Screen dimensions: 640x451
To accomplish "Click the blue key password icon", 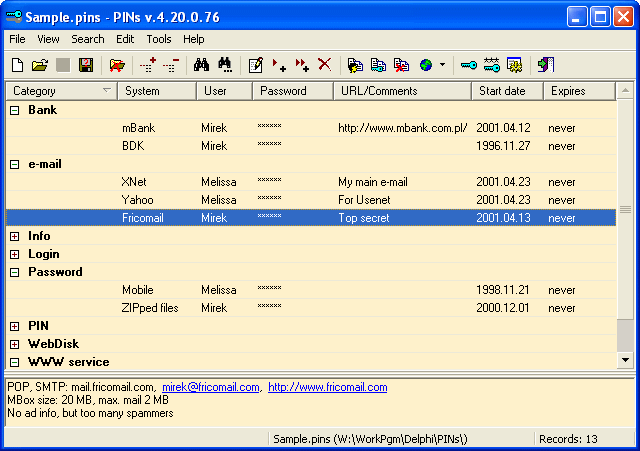I will coord(468,65).
